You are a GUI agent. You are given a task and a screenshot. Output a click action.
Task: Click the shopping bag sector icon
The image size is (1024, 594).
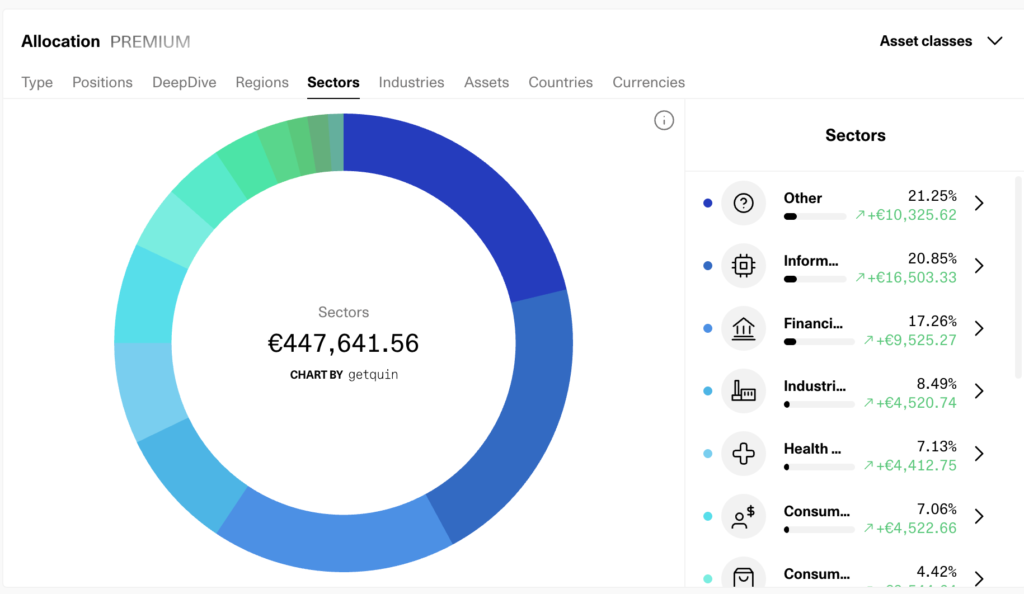pos(743,575)
